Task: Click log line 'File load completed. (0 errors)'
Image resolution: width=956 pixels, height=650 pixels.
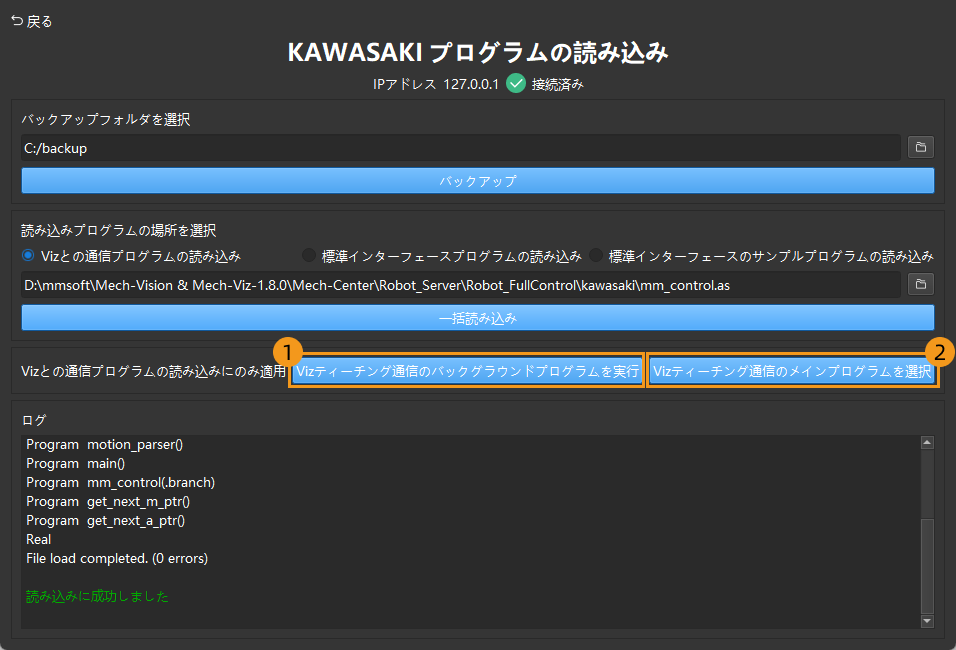Action: click(117, 558)
